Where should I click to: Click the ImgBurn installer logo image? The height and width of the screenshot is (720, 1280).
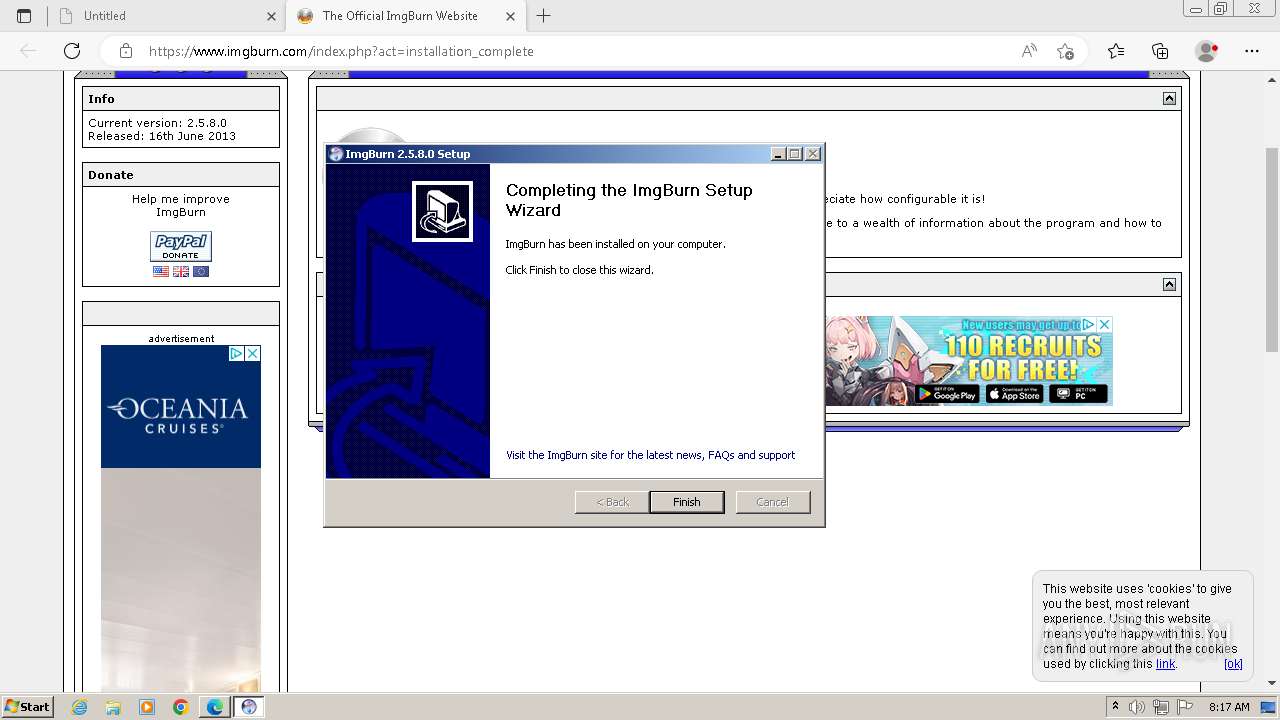point(442,211)
